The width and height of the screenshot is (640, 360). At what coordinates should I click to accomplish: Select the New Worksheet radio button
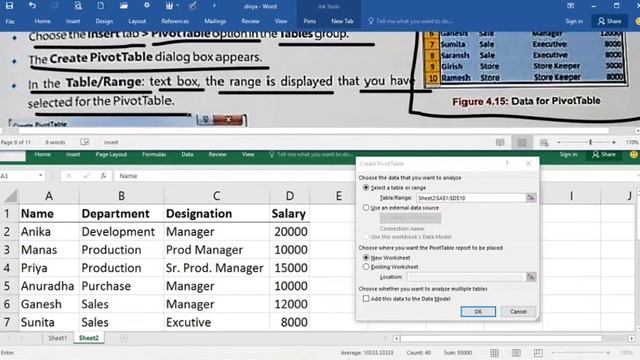(366, 258)
